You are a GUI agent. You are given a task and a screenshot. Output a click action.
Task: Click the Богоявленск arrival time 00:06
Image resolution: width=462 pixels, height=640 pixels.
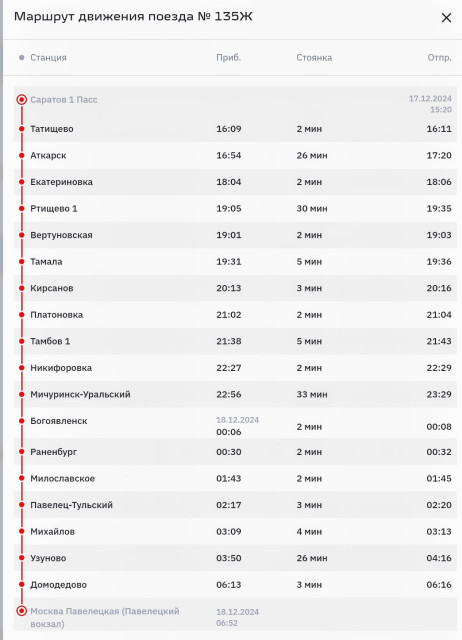229,432
